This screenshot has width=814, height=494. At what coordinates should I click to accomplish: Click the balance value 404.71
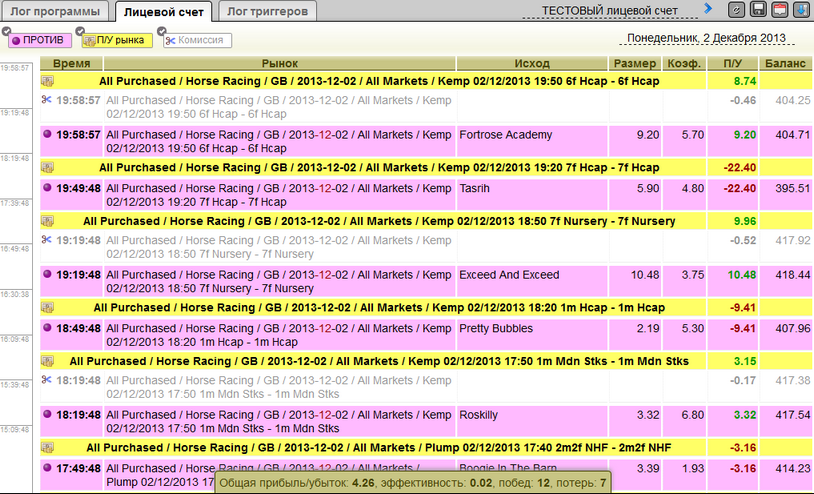tap(793, 135)
